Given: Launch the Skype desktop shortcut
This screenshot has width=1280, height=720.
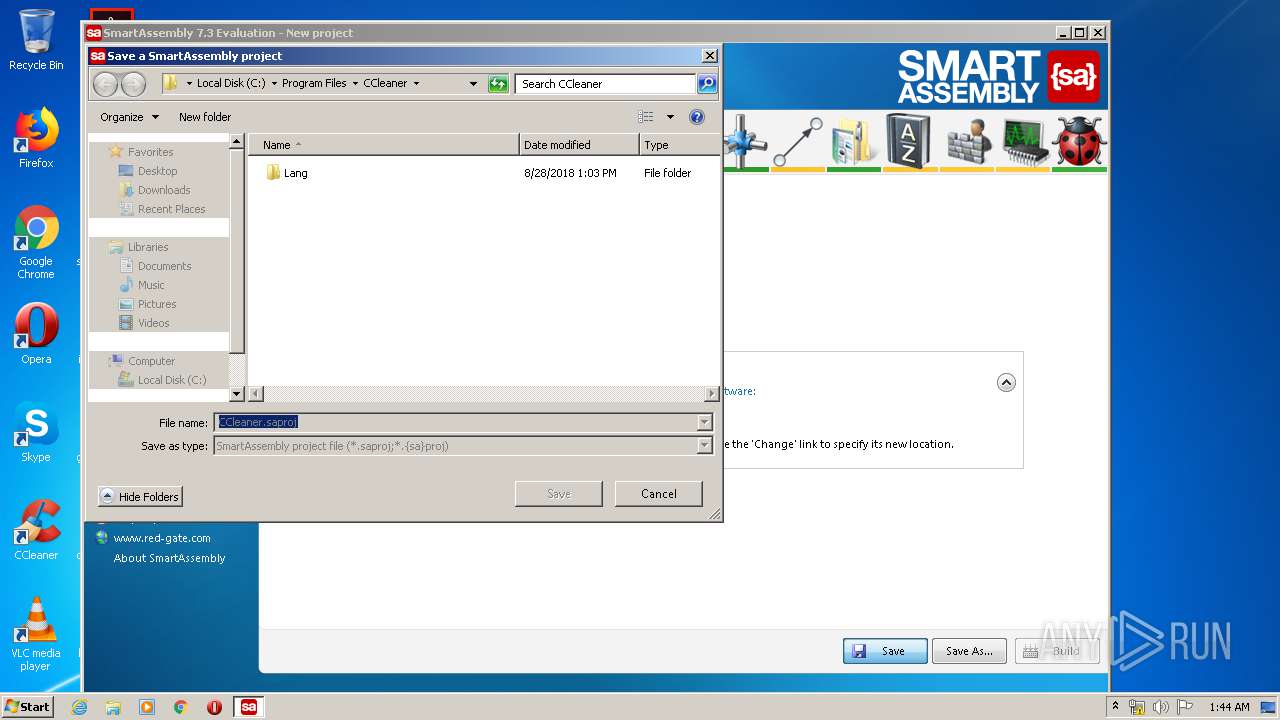Looking at the screenshot, I should (36, 432).
